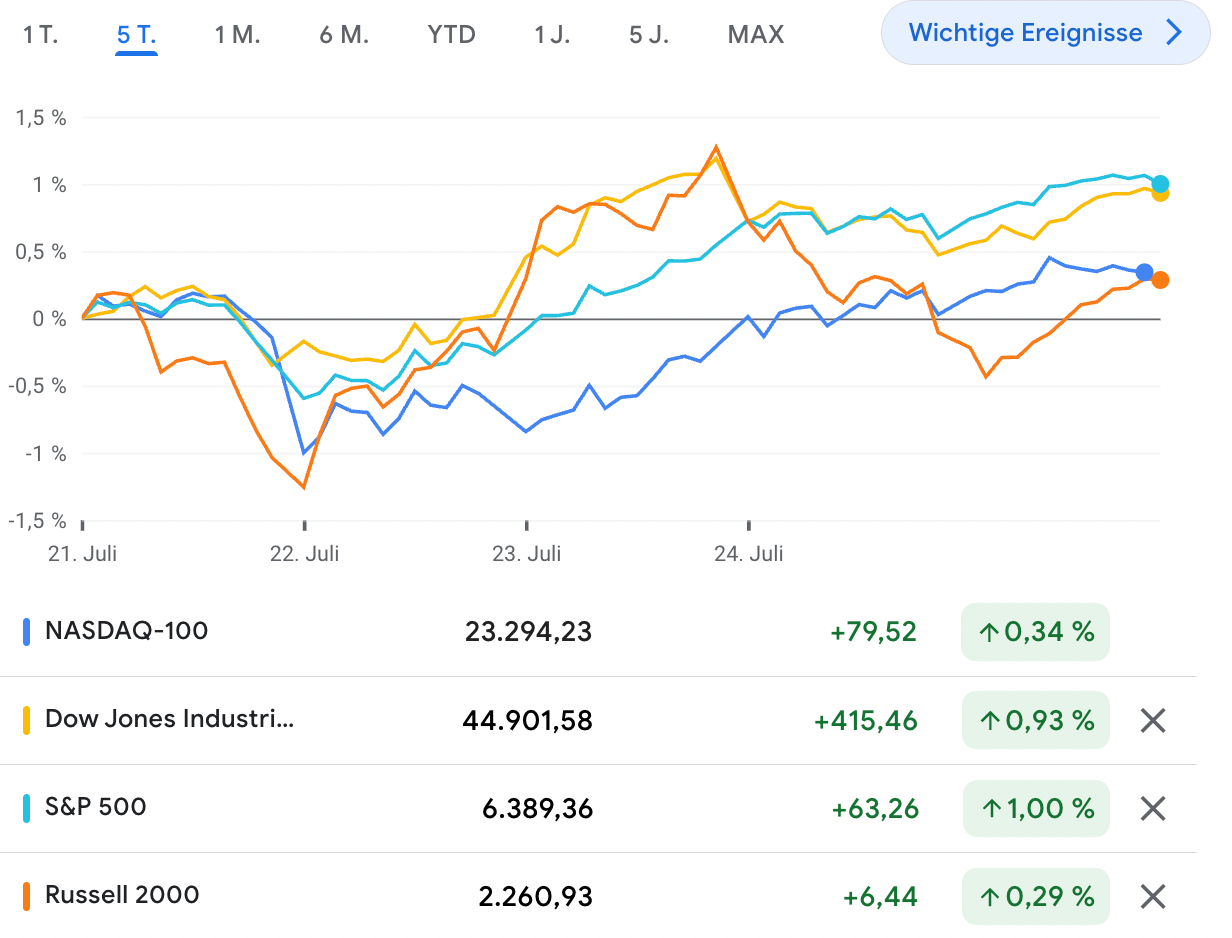Click the NASDAQ-100 0,34 % change badge
This screenshot has width=1232, height=938.
1035,632
